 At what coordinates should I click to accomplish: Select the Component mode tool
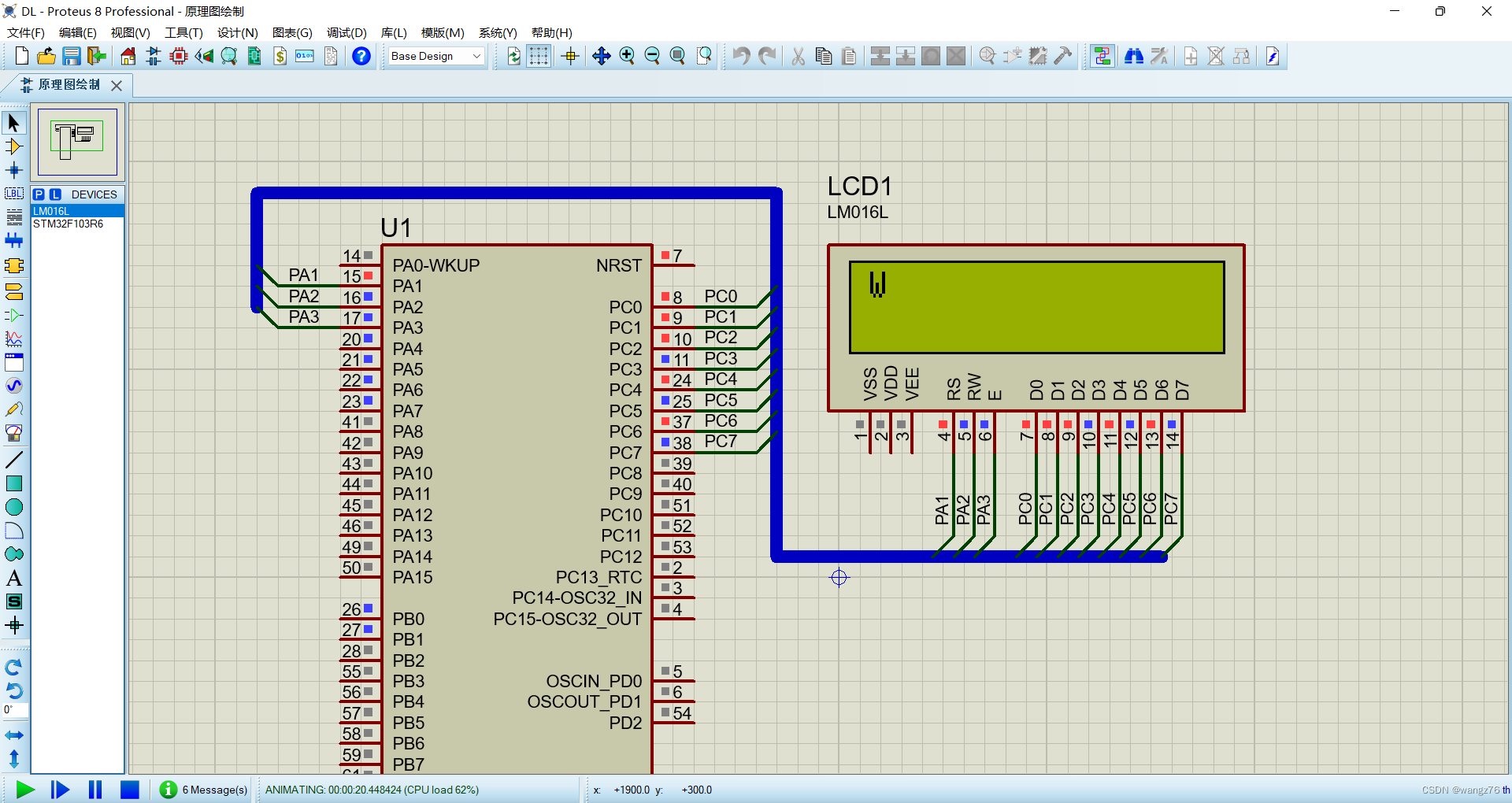tap(13, 146)
